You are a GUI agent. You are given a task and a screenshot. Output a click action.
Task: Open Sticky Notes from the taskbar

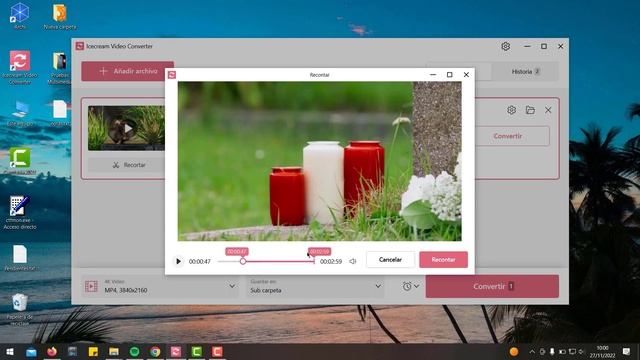(93, 351)
